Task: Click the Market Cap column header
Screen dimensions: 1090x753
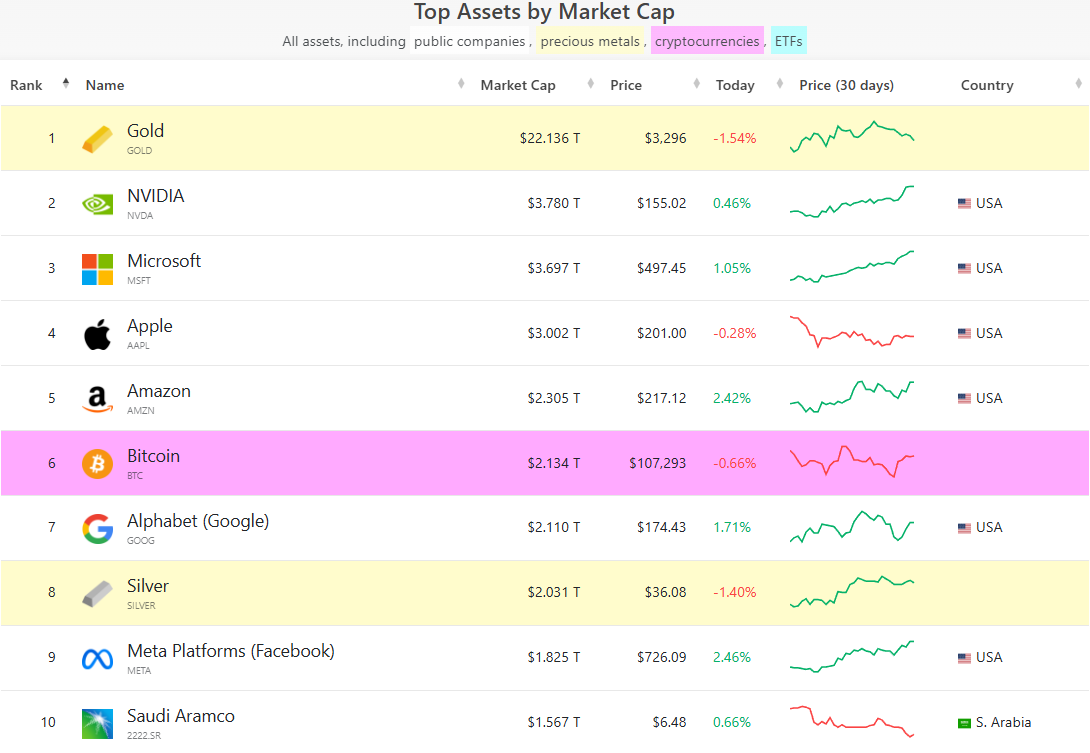Action: pos(518,85)
